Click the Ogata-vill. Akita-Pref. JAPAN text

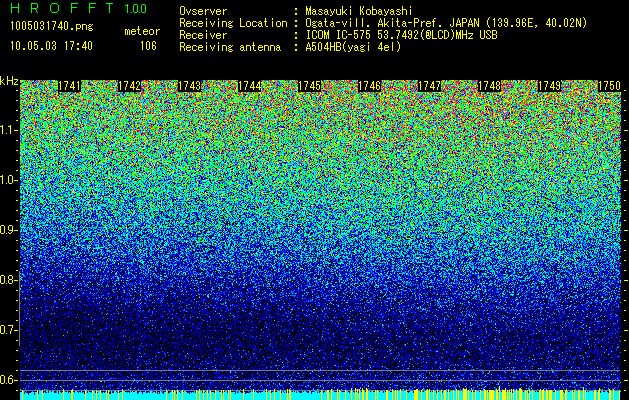[x=446, y=23]
